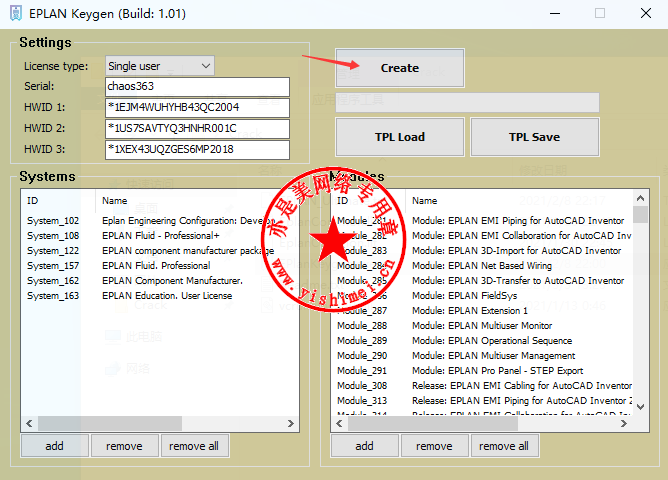The image size is (668, 480).
Task: Click Systems list horizontal scrollbar thumb
Action: click(x=110, y=423)
